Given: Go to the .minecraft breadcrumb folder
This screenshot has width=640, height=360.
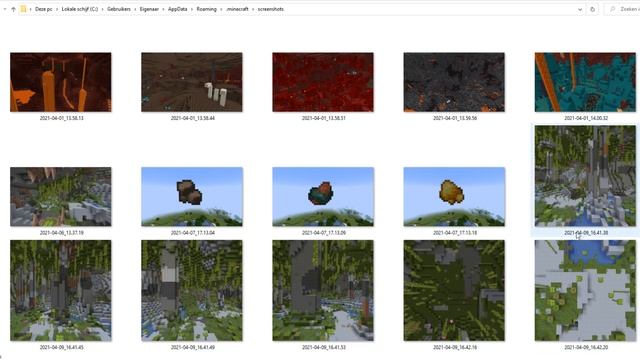Looking at the screenshot, I should [x=237, y=9].
